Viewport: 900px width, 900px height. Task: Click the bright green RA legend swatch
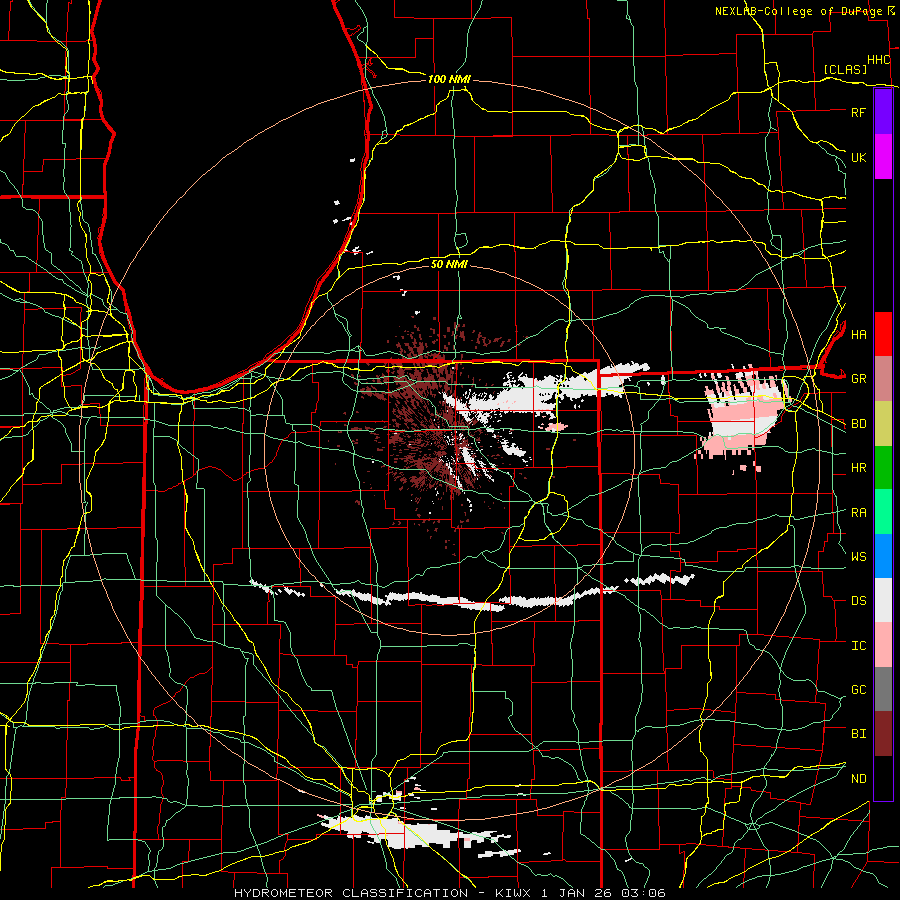pos(883,512)
